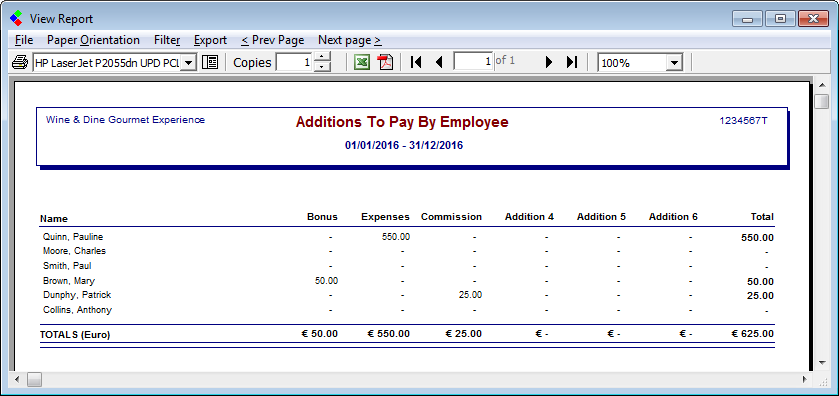This screenshot has width=839, height=396.
Task: Minimize the View Report window
Action: point(748,19)
